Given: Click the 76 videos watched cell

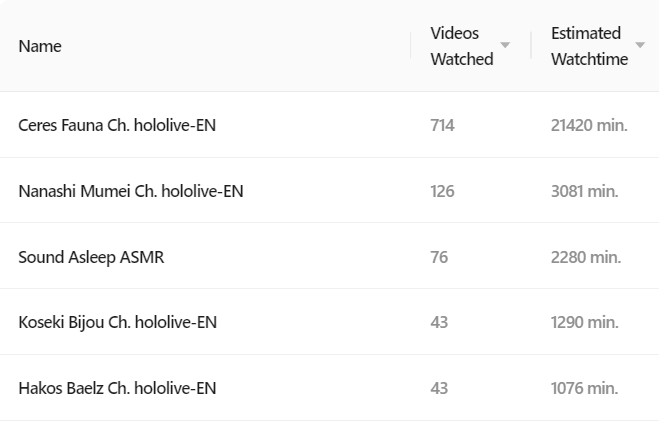Looking at the screenshot, I should tap(439, 257).
